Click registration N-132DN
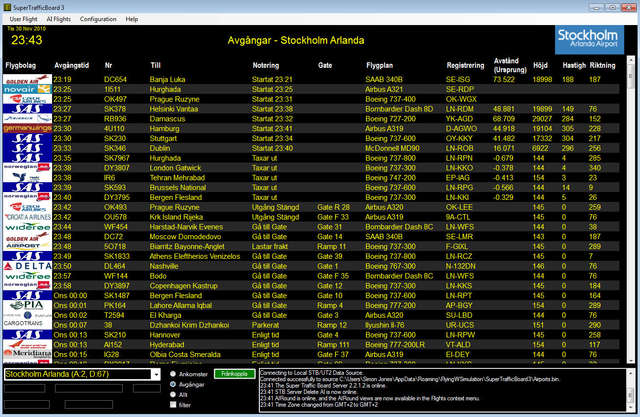640x417 pixels. [x=461, y=266]
